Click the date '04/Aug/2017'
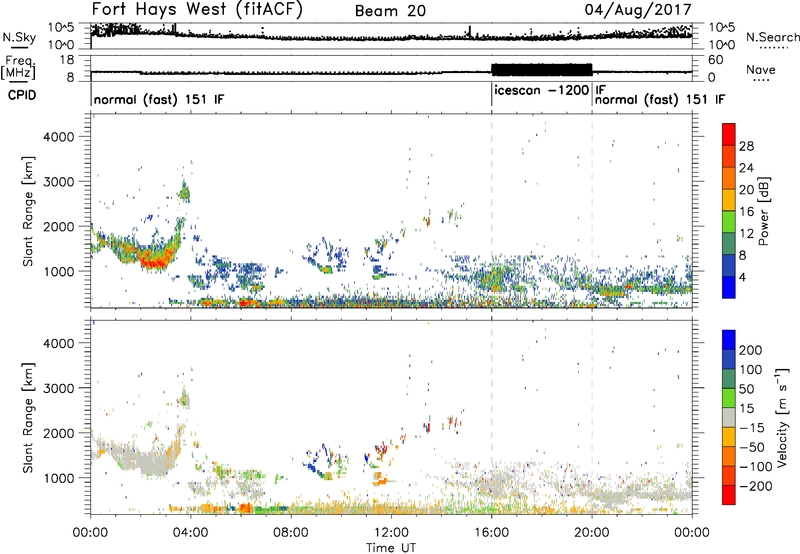 click(x=638, y=10)
